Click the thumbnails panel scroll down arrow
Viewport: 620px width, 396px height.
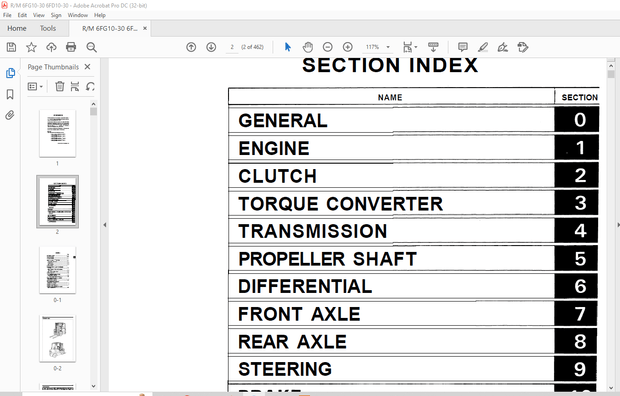point(93,386)
